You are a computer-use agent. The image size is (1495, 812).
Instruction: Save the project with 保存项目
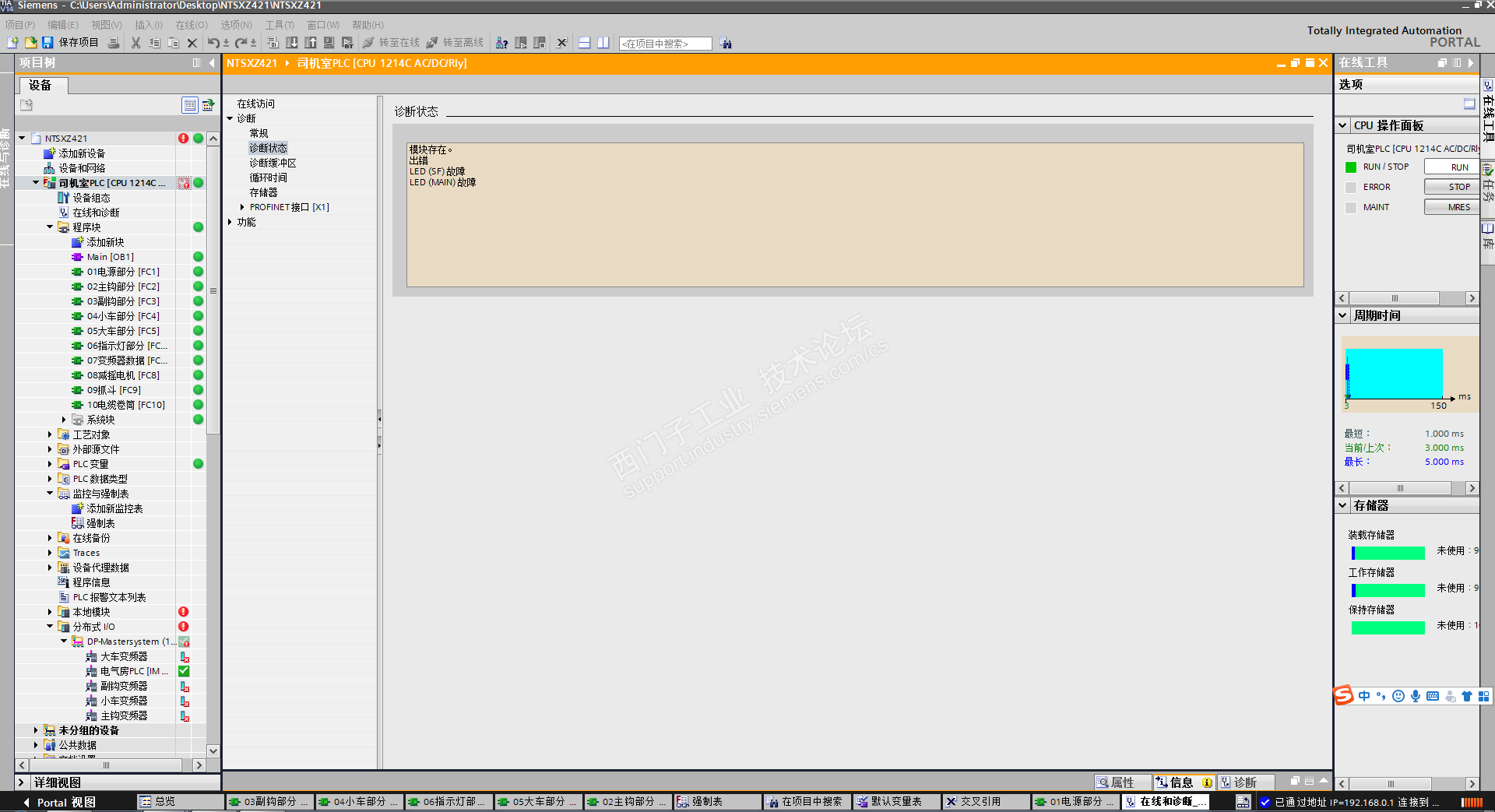(71, 43)
